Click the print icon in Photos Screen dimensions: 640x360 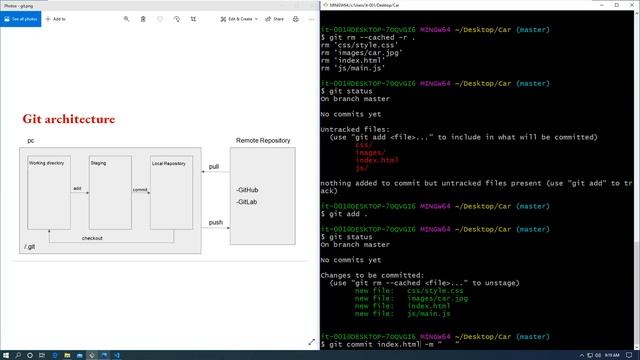(x=296, y=19)
